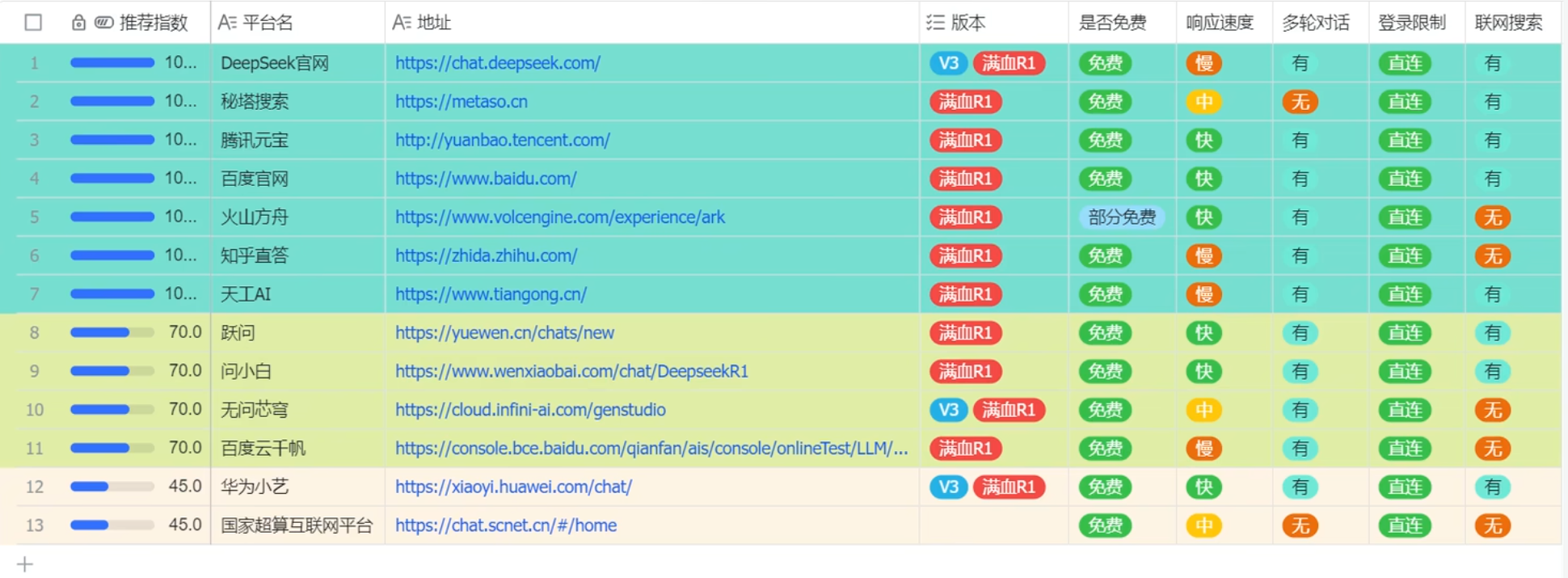The width and height of the screenshot is (1568, 578).
Task: Open the console.bce.baidu.com qianfan link
Action: point(651,449)
